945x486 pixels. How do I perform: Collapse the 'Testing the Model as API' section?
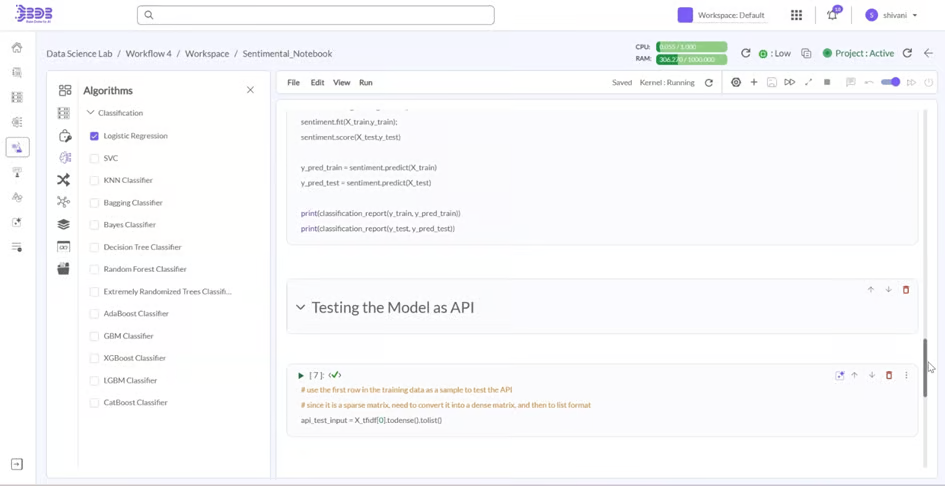pos(300,308)
